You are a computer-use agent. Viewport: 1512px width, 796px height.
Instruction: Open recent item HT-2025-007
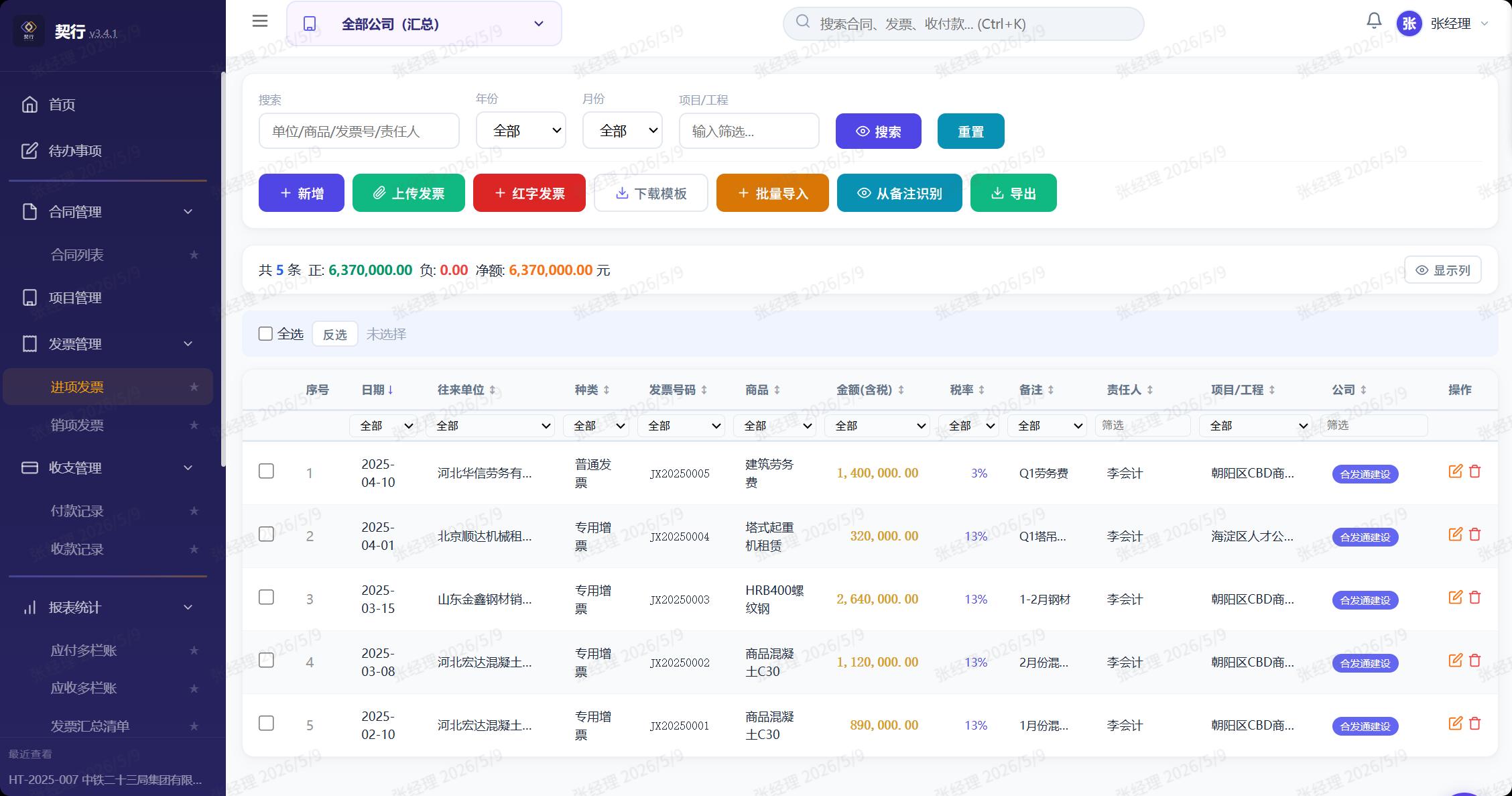105,780
